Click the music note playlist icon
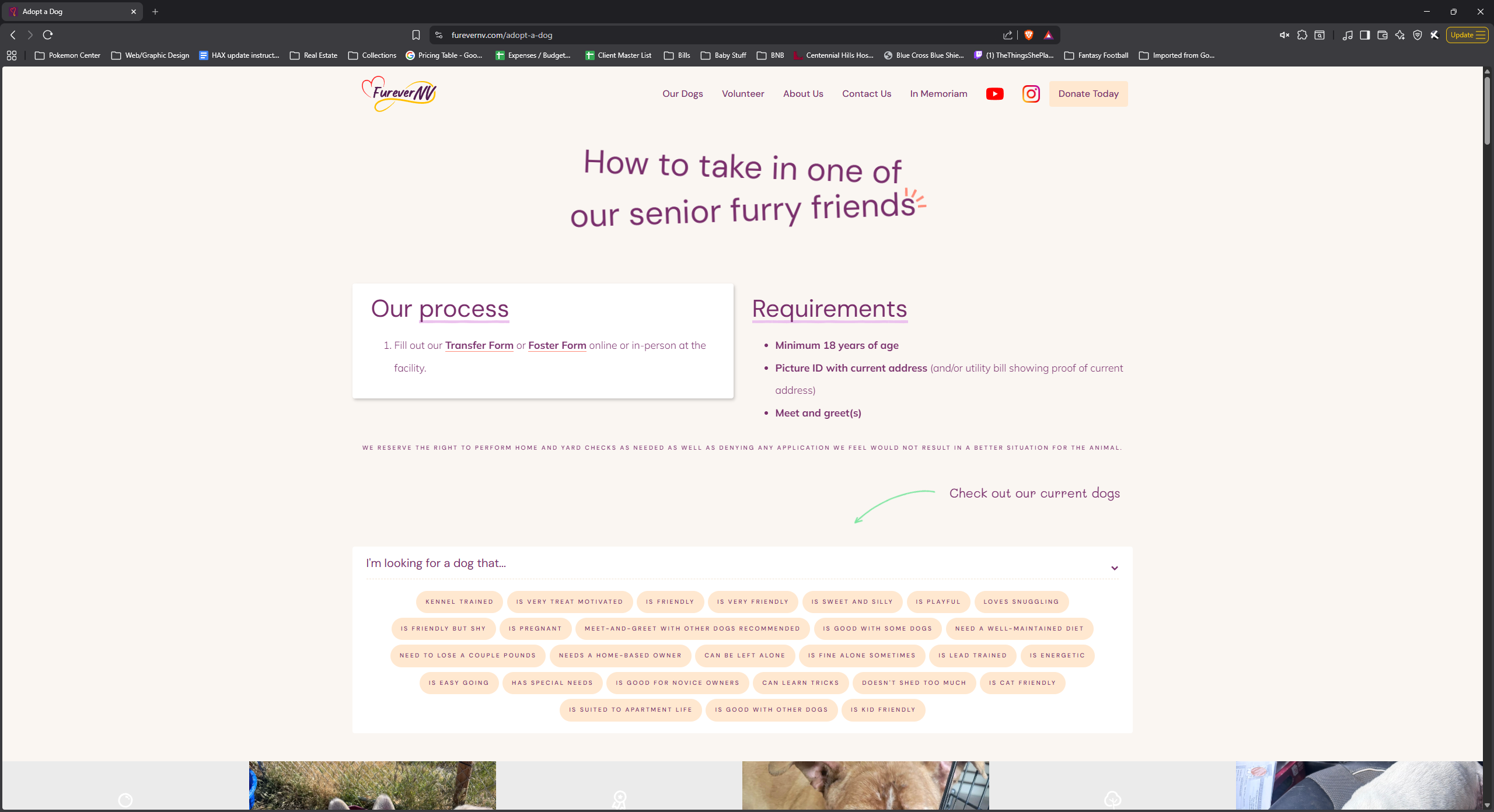 point(1347,35)
